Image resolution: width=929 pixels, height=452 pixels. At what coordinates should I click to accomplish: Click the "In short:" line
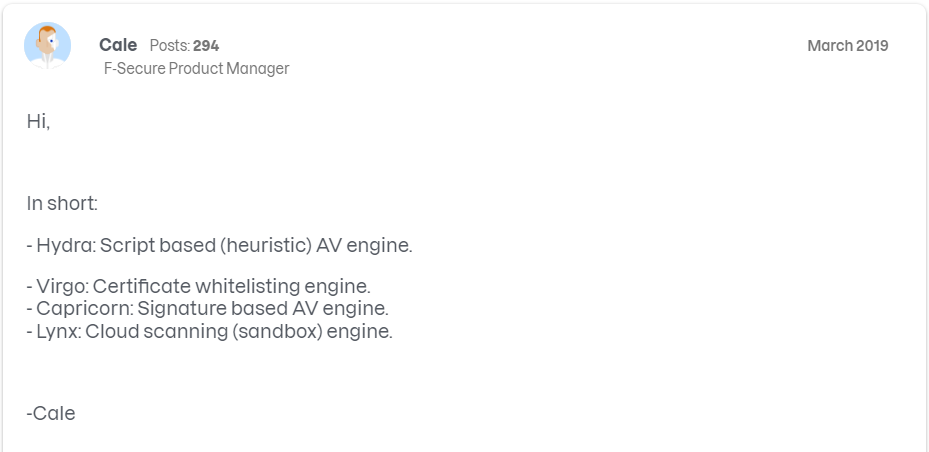click(x=62, y=204)
